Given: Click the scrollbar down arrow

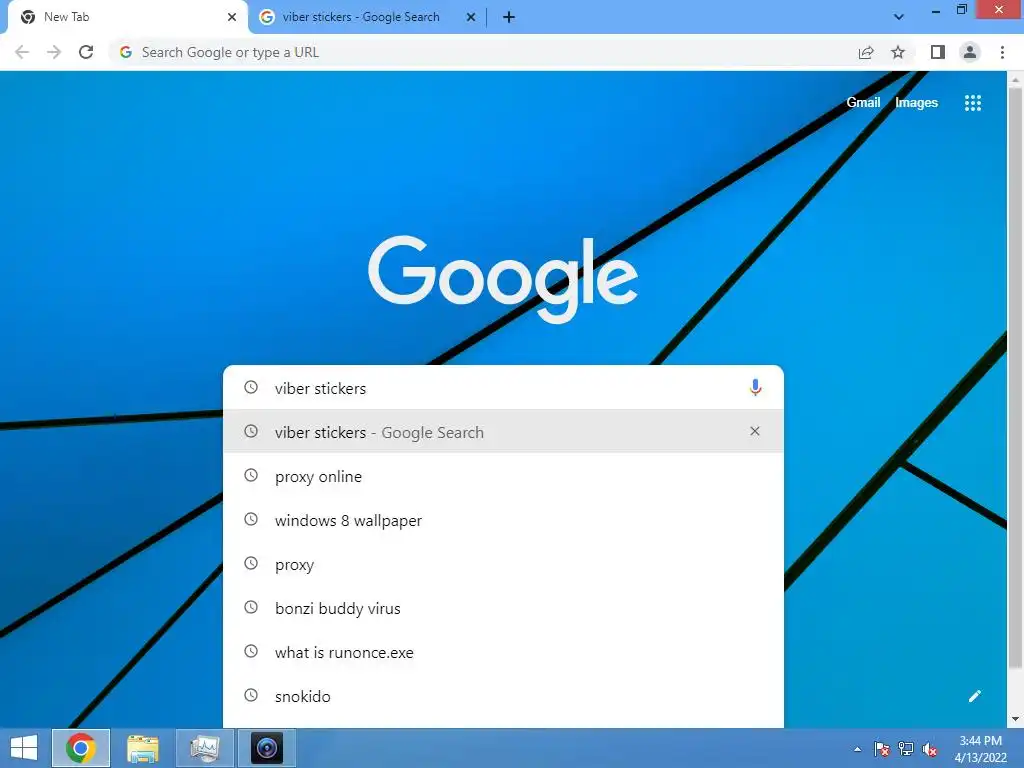Looking at the screenshot, I should coord(1015,720).
